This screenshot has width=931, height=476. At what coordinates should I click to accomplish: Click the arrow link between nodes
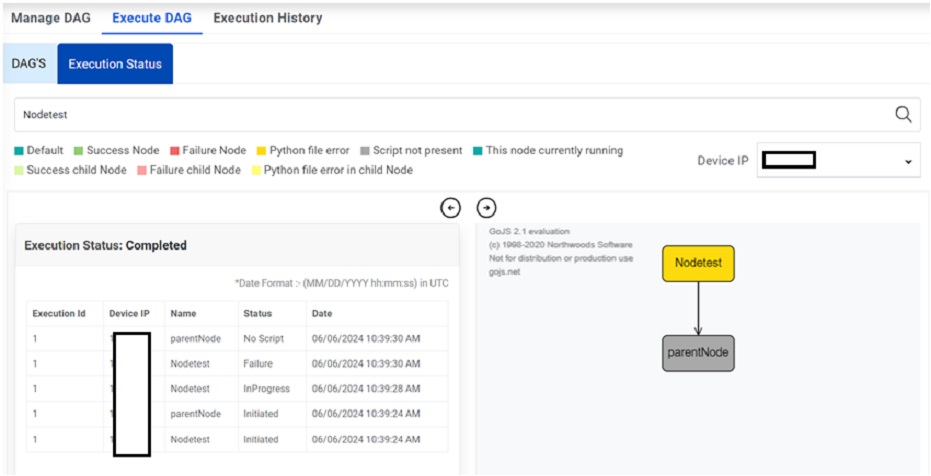(x=698, y=308)
